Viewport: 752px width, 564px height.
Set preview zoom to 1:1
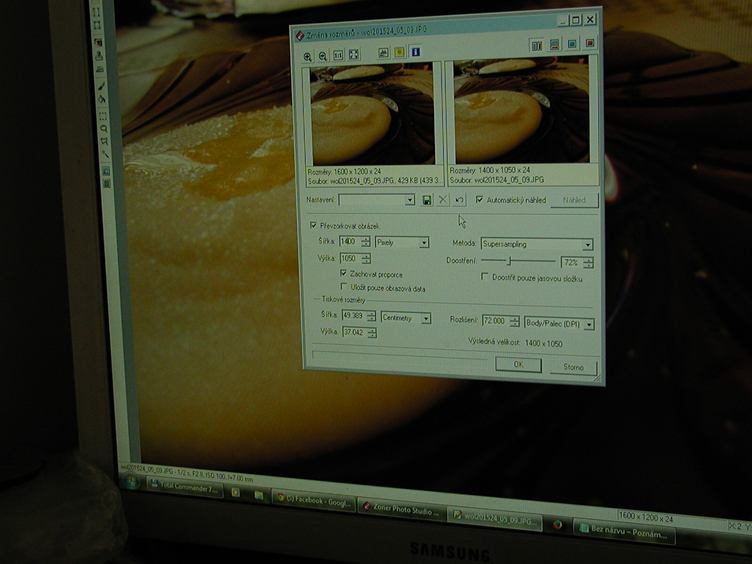(338, 55)
